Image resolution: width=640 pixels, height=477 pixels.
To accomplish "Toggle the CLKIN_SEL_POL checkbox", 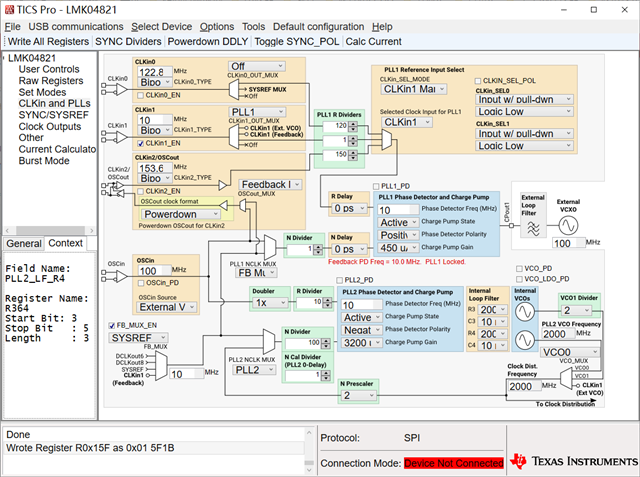I will click(x=478, y=81).
